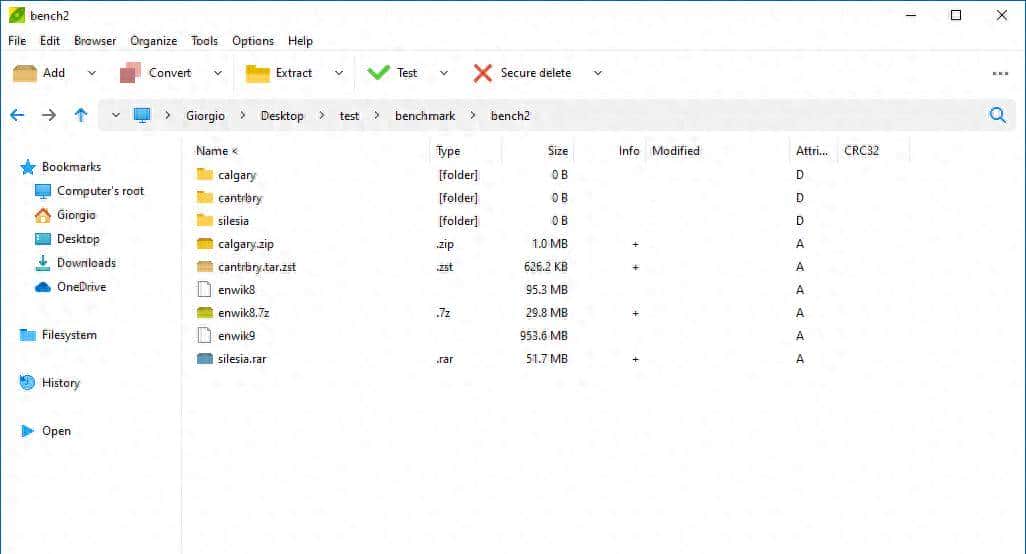1026x554 pixels.
Task: Click the Extract toolbar icon
Action: (258, 73)
